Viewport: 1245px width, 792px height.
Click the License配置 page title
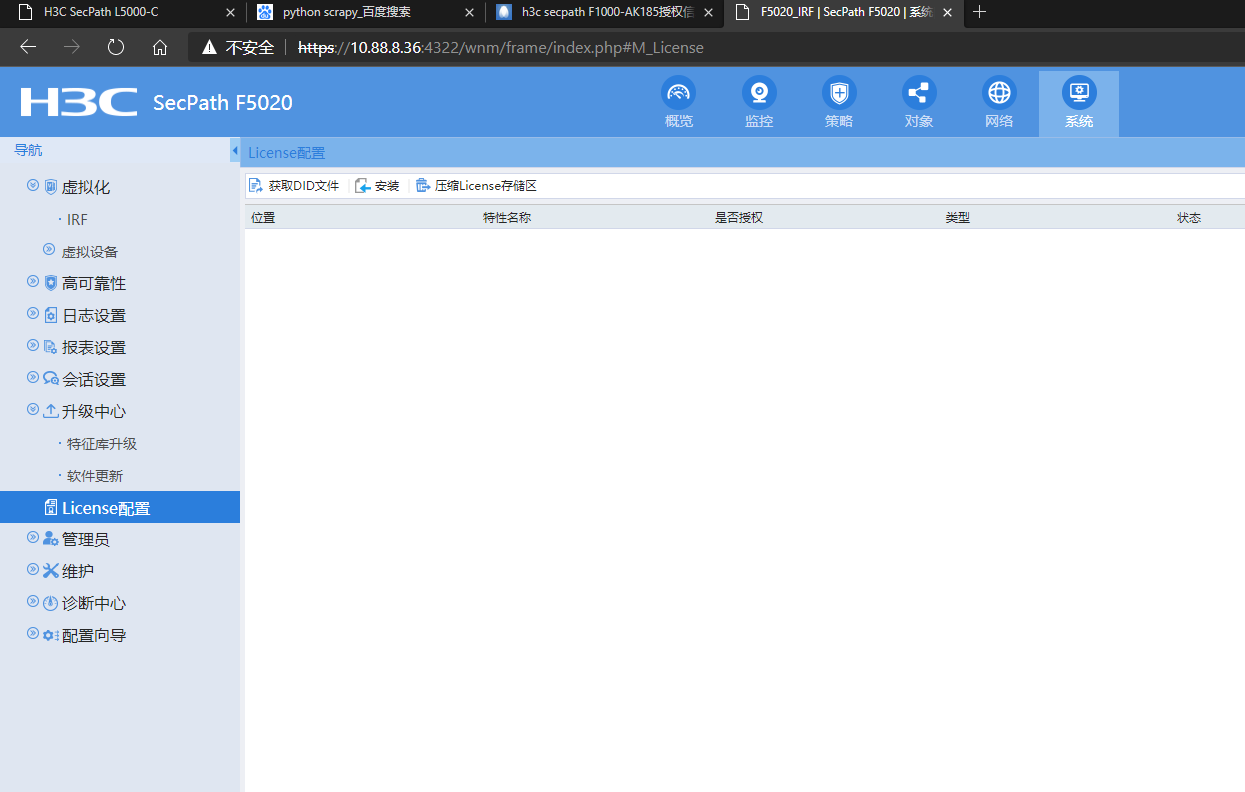coord(286,153)
